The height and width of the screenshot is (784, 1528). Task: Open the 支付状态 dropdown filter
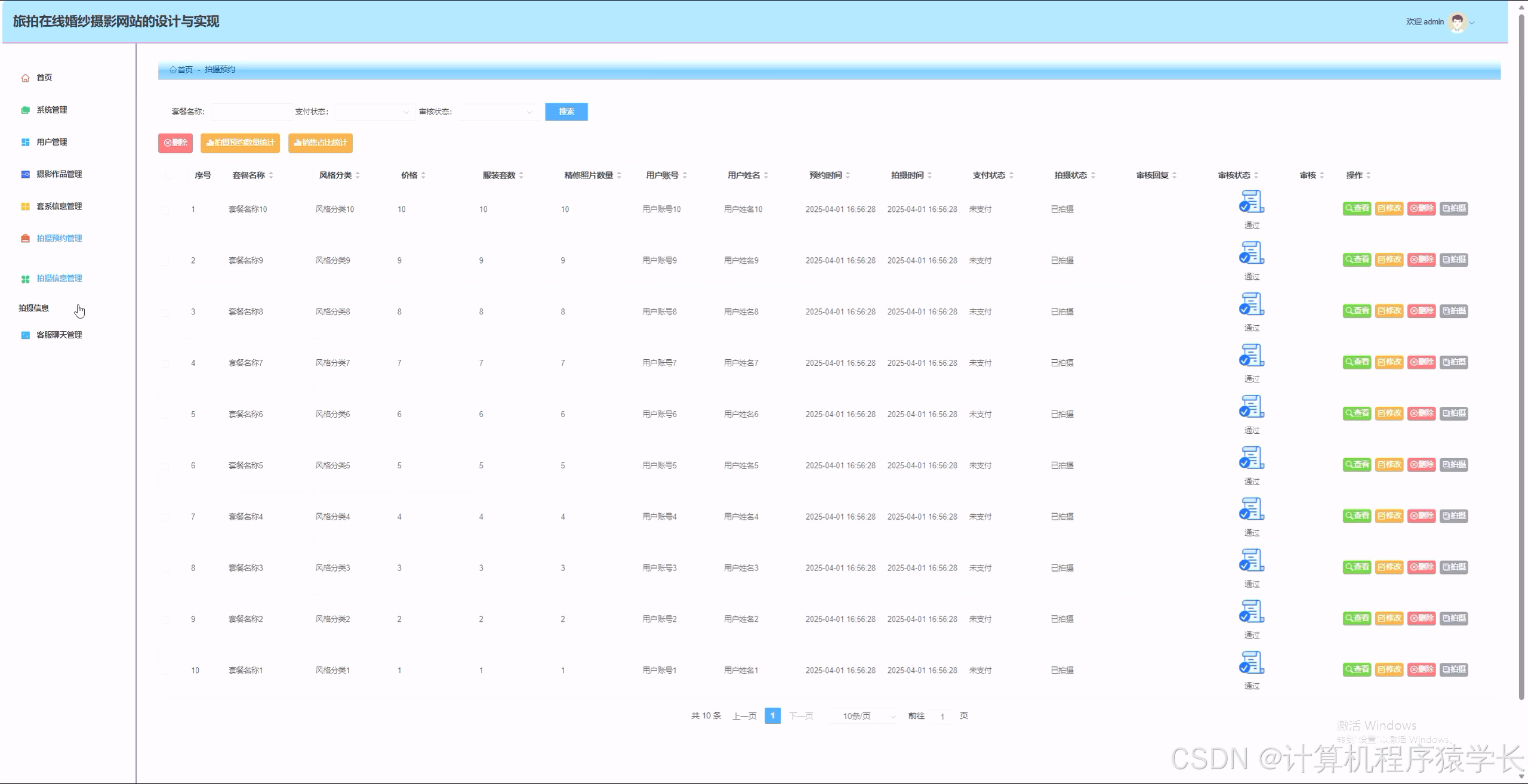coord(375,112)
